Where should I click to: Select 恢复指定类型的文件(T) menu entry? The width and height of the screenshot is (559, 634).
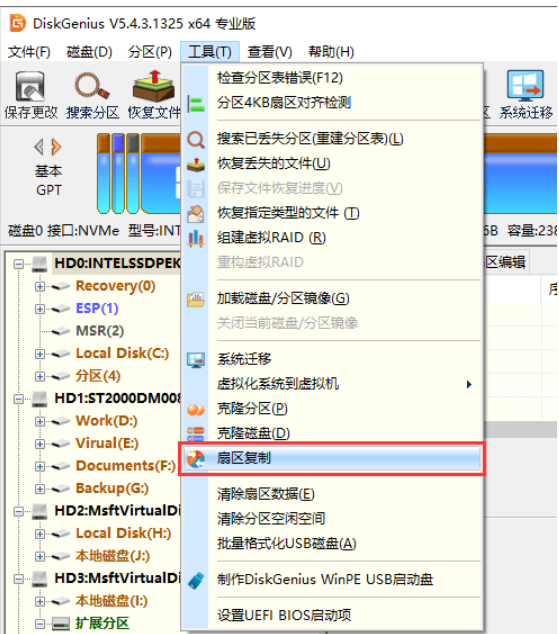(x=331, y=213)
